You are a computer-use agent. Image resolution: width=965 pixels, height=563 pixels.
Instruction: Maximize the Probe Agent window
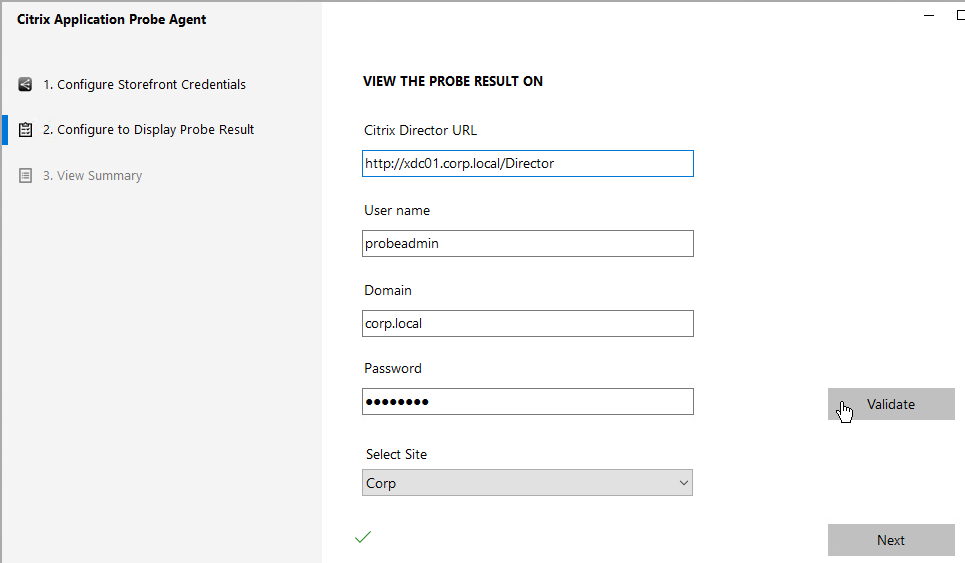960,15
